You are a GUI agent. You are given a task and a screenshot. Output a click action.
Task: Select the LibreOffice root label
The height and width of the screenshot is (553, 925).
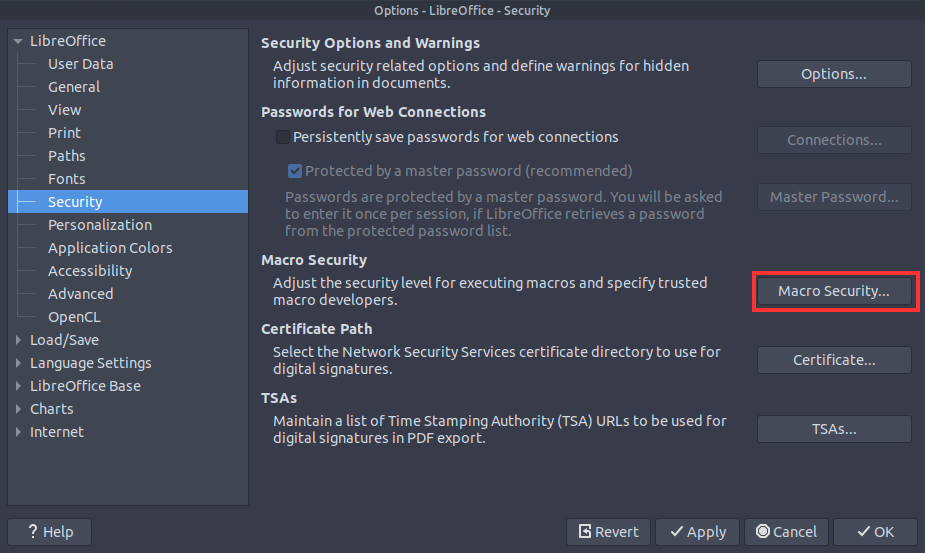tap(68, 41)
